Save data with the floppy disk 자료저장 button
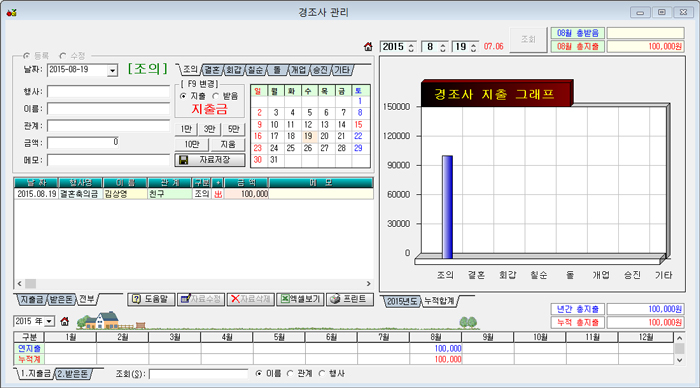The image size is (700, 388). (209, 160)
